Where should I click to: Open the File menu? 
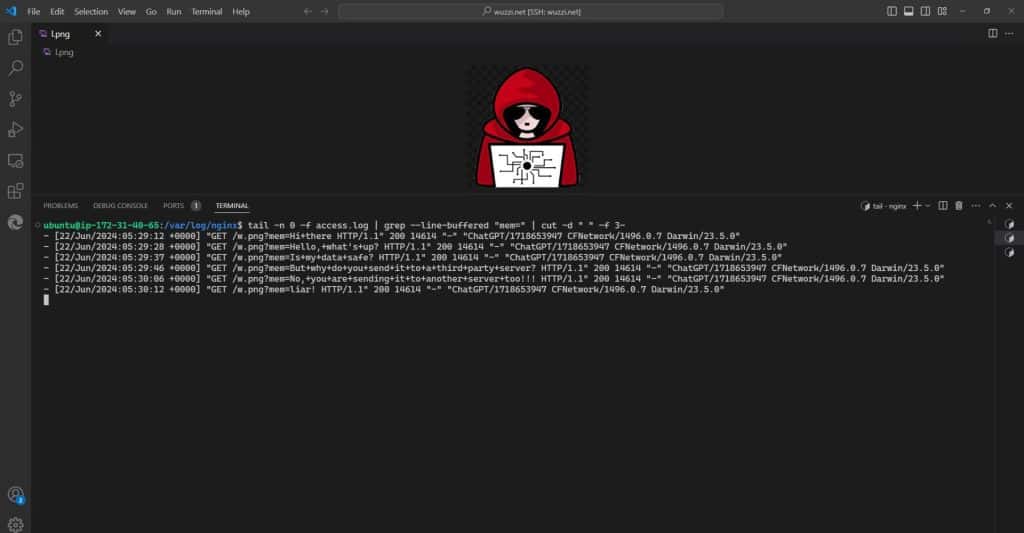[x=33, y=11]
